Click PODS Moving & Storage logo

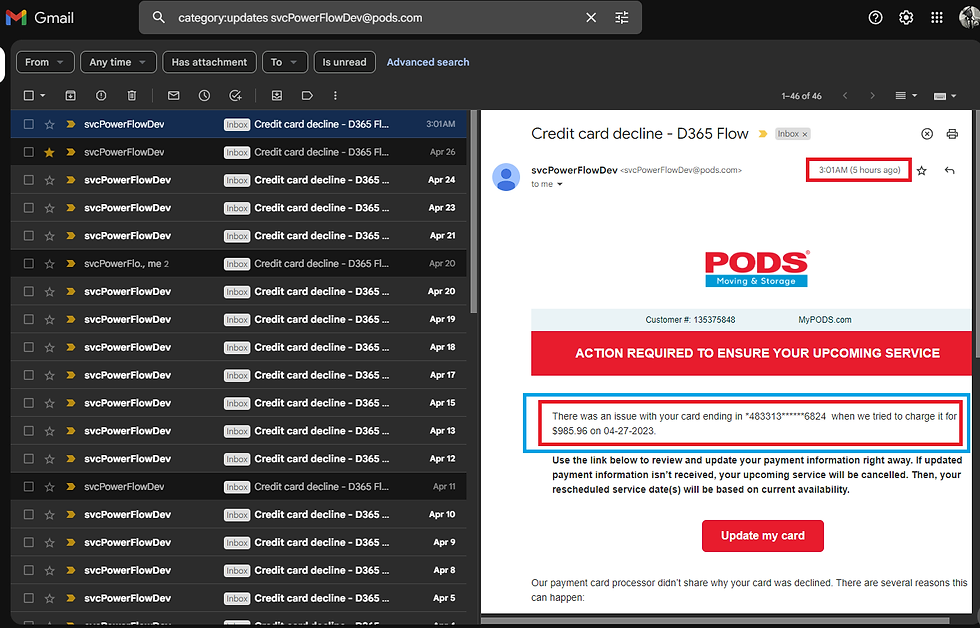click(x=757, y=269)
